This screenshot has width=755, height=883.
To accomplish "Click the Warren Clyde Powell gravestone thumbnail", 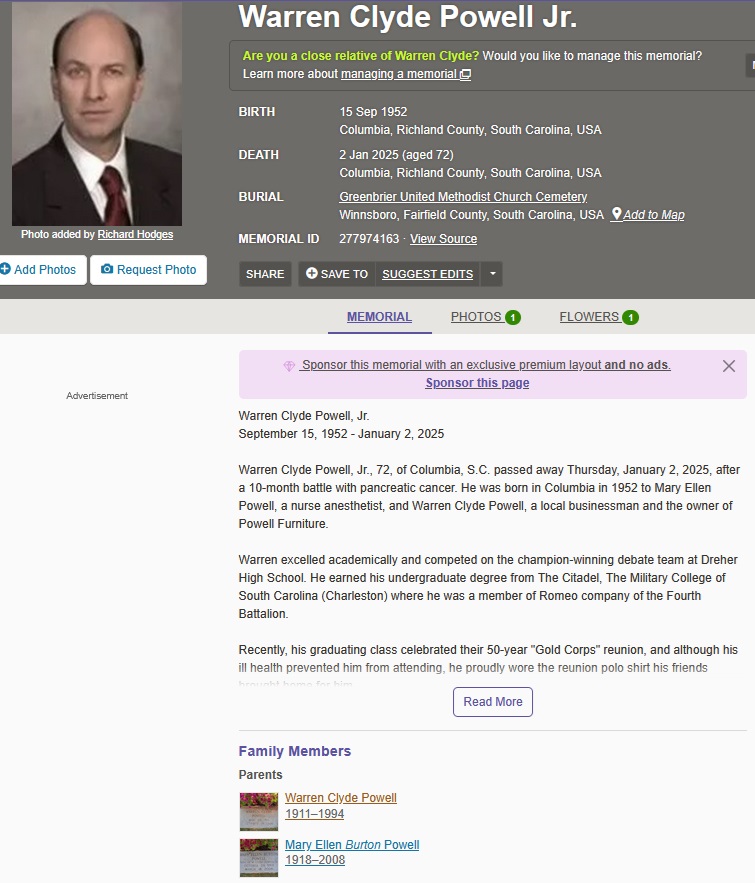I will point(259,811).
